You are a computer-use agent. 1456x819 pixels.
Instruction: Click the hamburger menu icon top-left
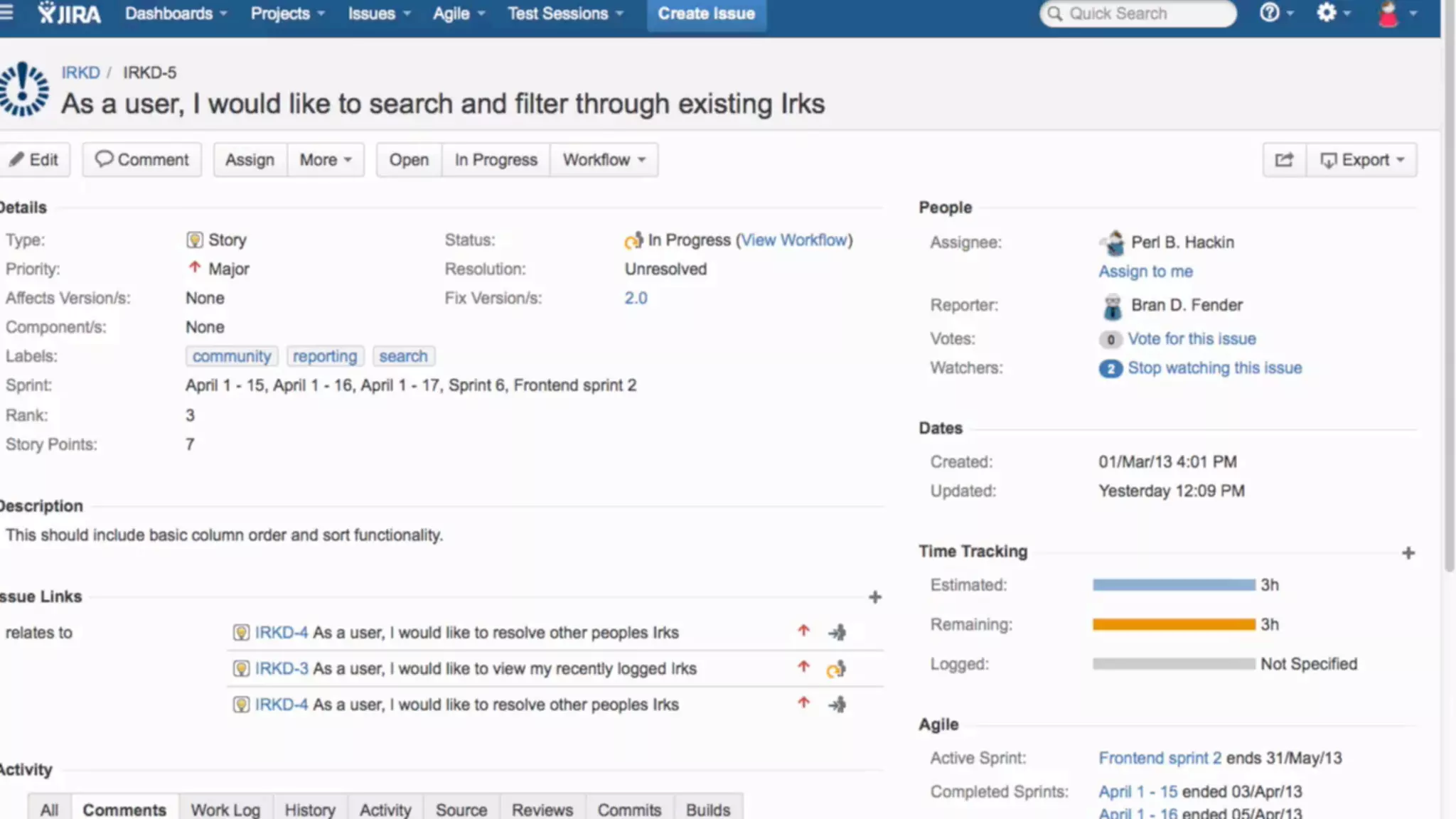point(6,13)
